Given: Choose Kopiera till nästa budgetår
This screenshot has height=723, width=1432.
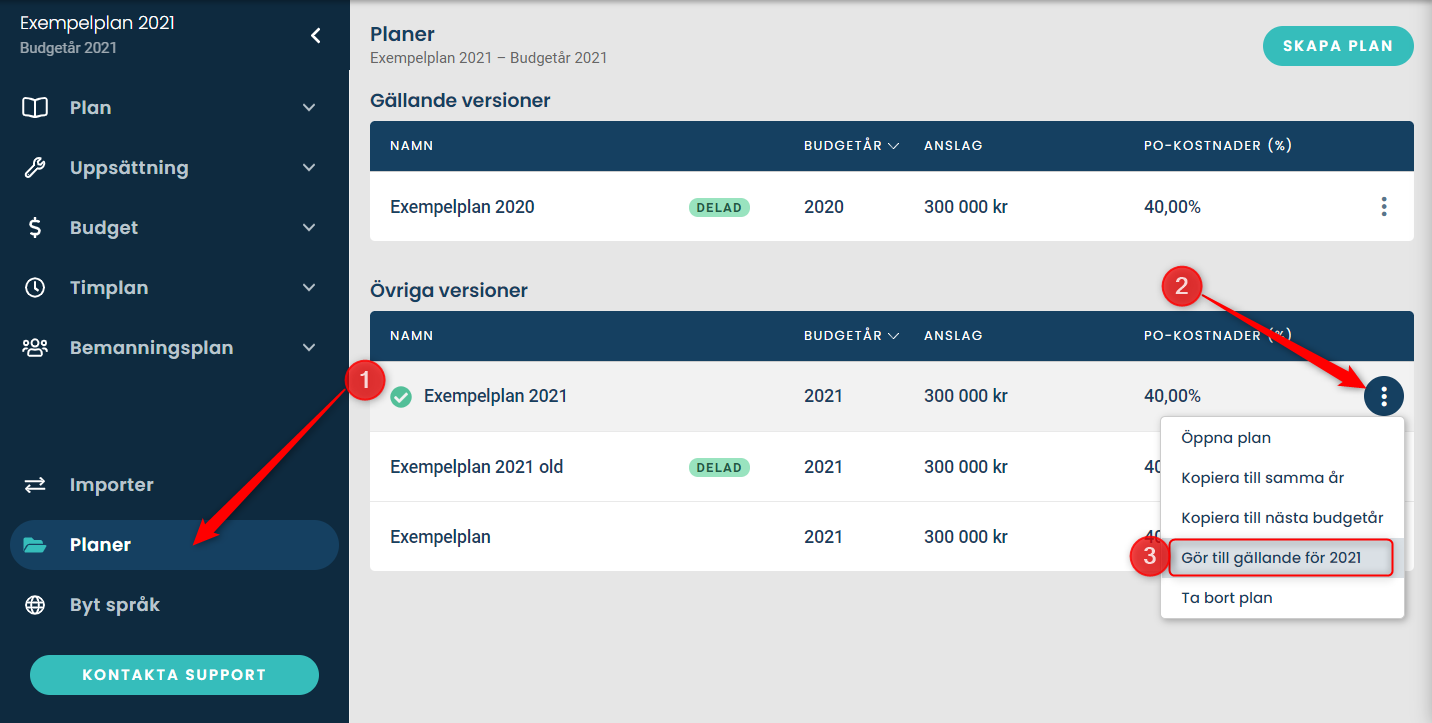Looking at the screenshot, I should pyautogui.click(x=1282, y=518).
